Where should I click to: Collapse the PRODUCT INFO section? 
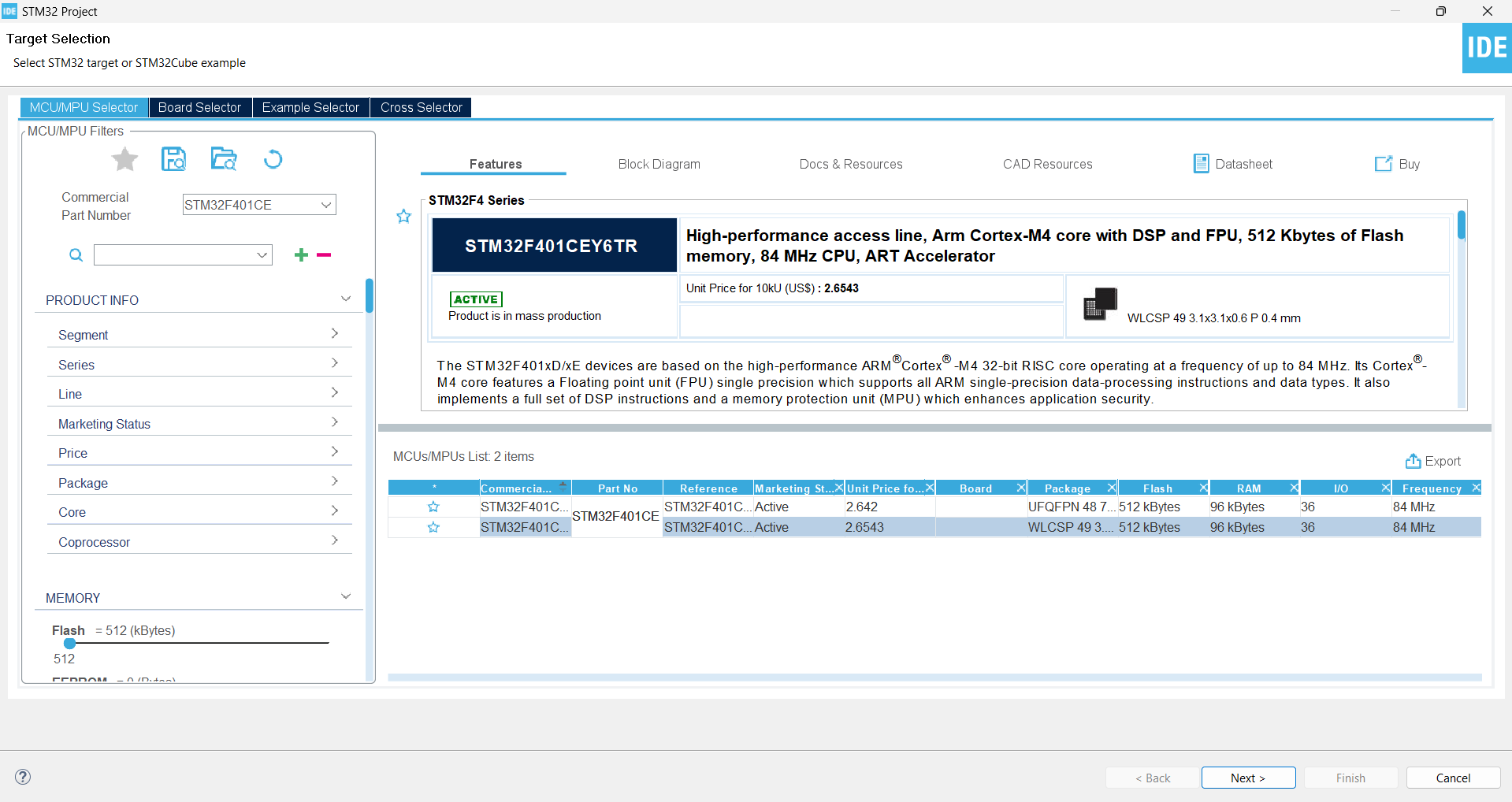(346, 299)
